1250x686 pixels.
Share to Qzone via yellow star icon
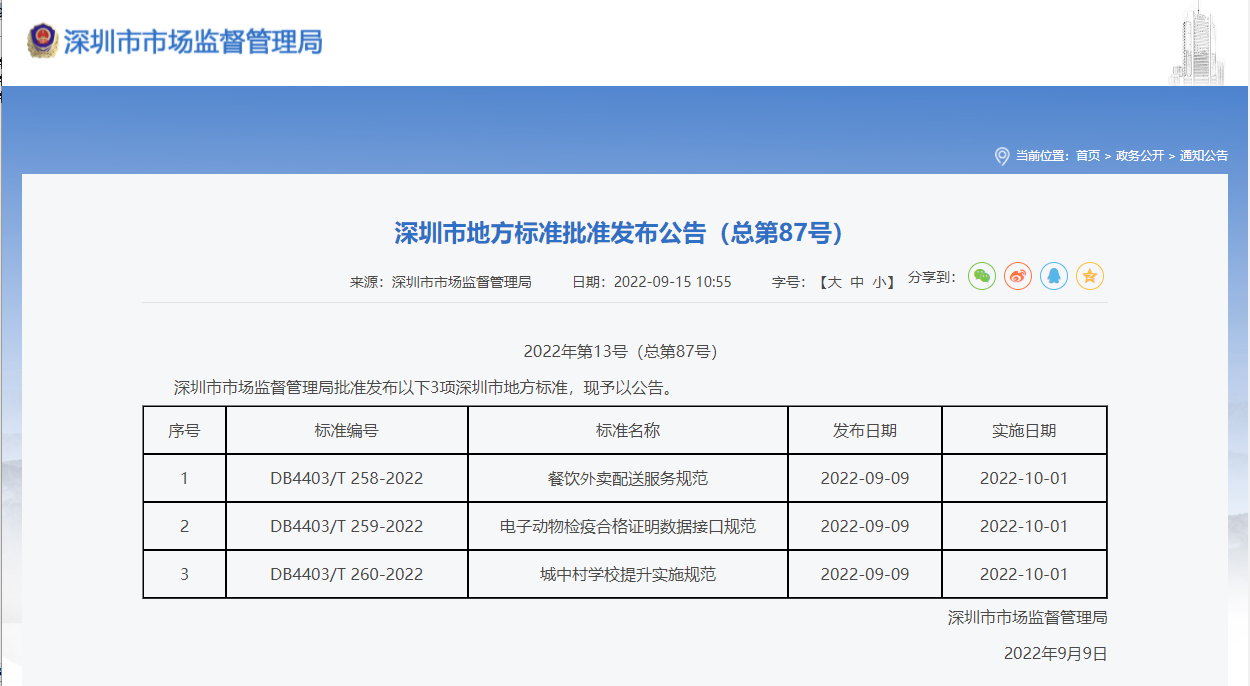[1090, 276]
